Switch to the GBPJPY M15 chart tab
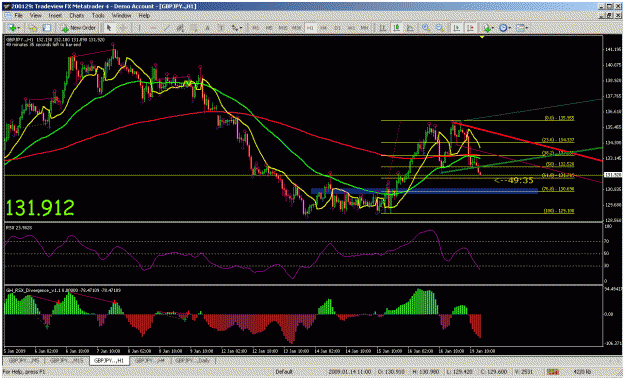Viewport: 625px width, 378px height. pos(66,360)
